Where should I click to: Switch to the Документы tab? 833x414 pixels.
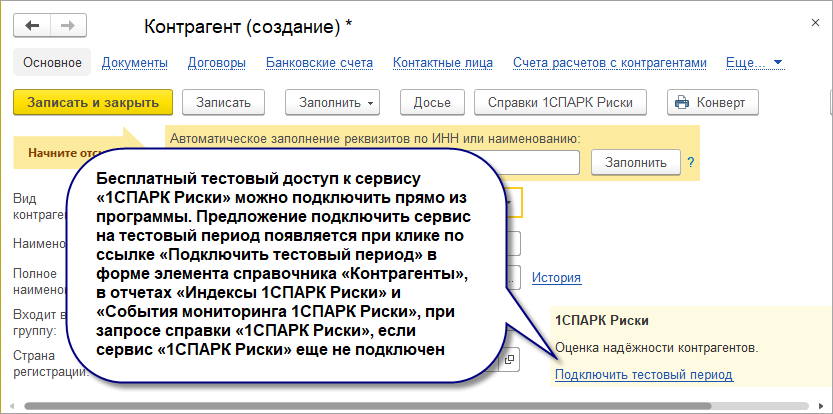tap(135, 63)
